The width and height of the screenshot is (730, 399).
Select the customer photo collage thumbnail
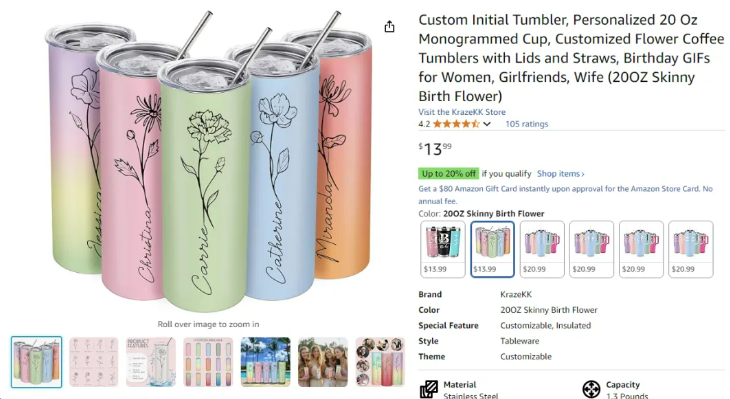380,362
